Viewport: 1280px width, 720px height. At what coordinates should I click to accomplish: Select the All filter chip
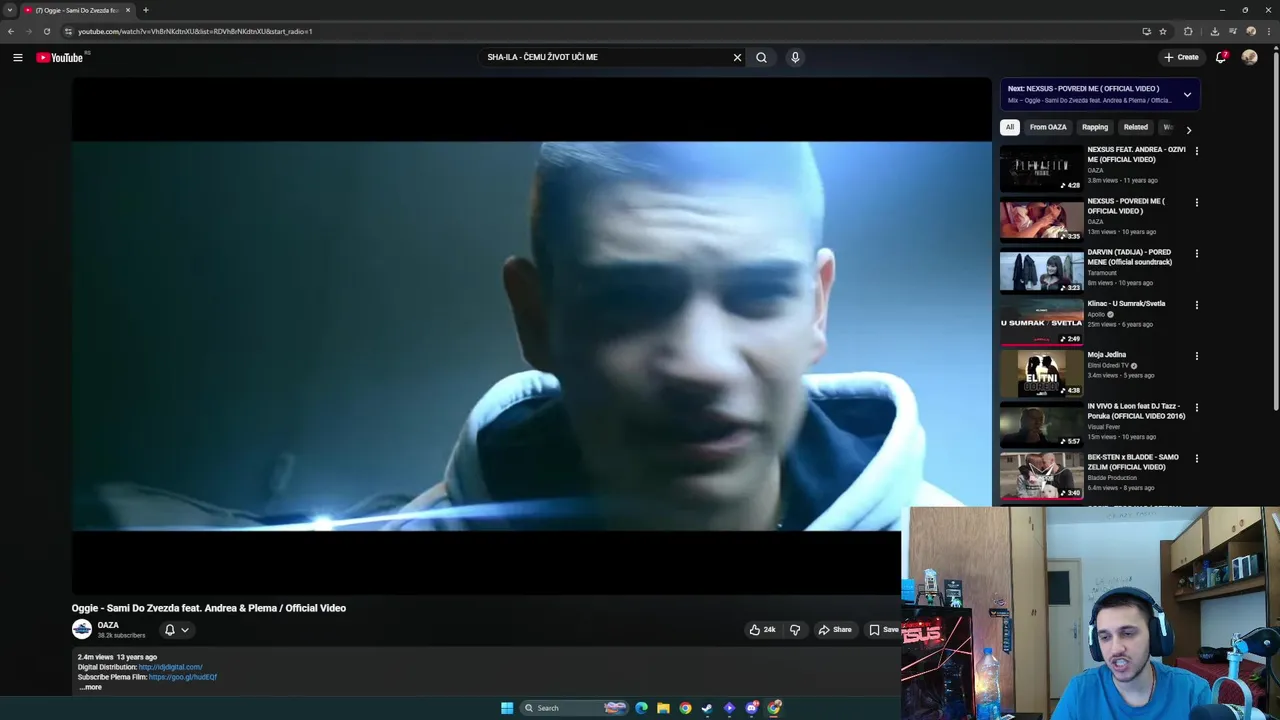(1010, 127)
